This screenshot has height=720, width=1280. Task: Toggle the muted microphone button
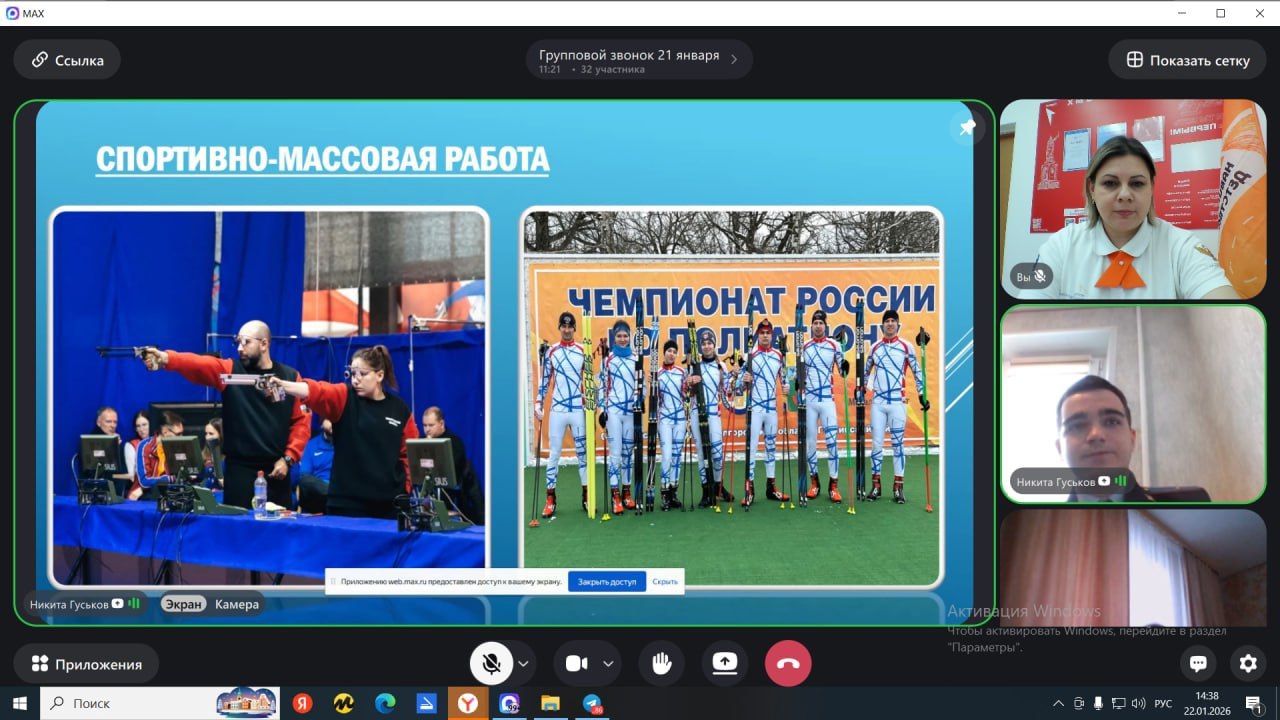point(491,663)
